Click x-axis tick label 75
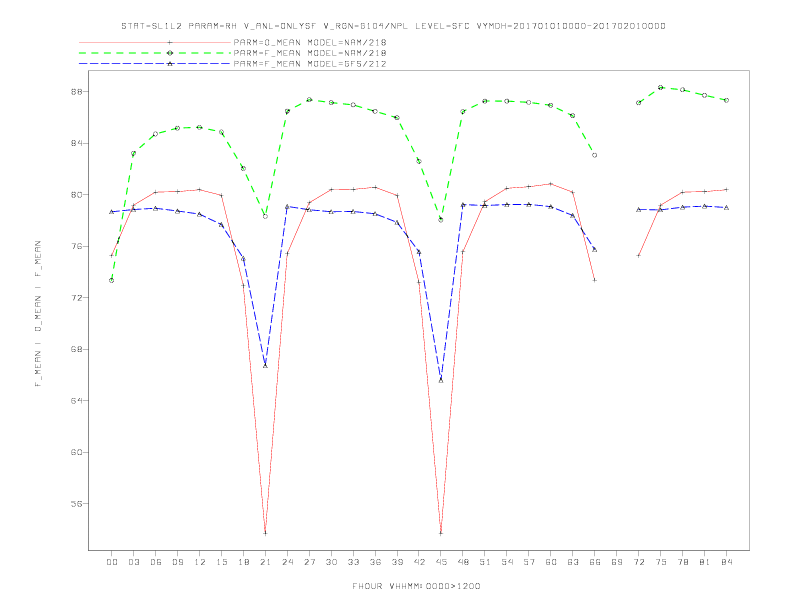Image resolution: width=792 pixels, height=612 pixels. tap(661, 562)
